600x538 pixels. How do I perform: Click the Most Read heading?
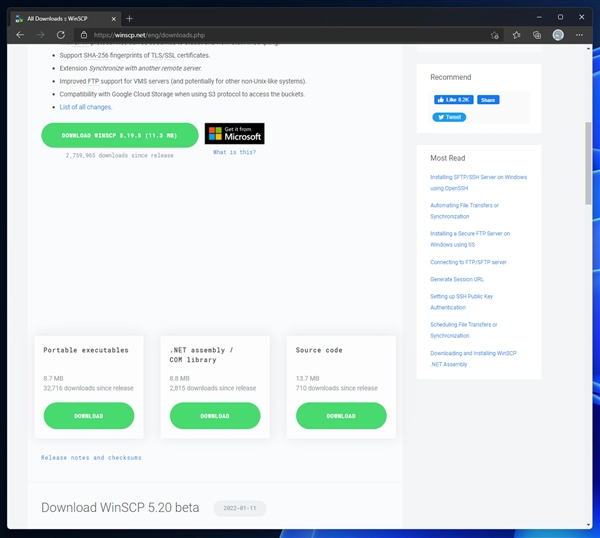tap(448, 158)
